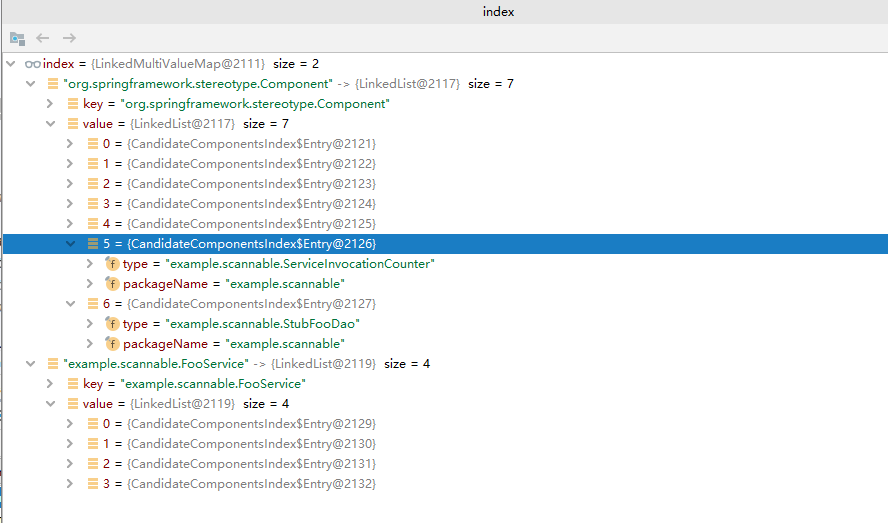Click the glasses icon beside index

pos(33,64)
